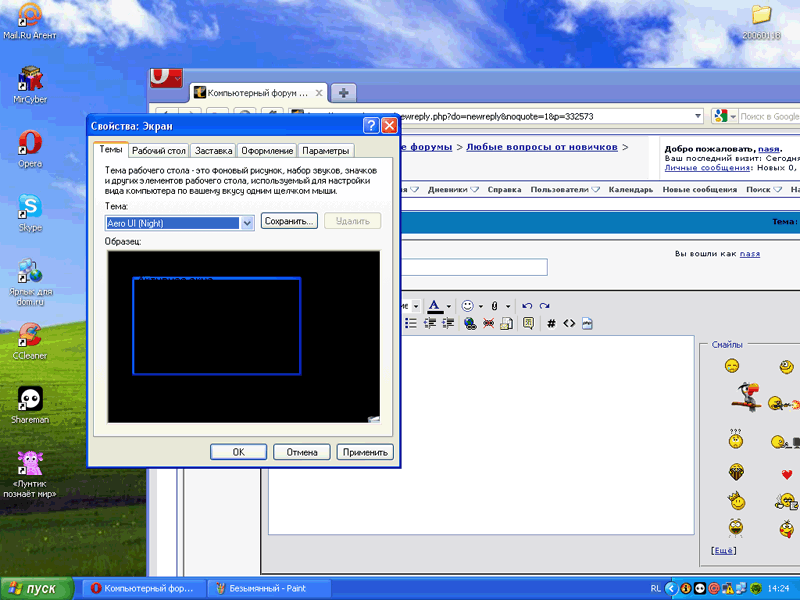
Task: Open the Shareman desktop icon
Action: [x=30, y=406]
